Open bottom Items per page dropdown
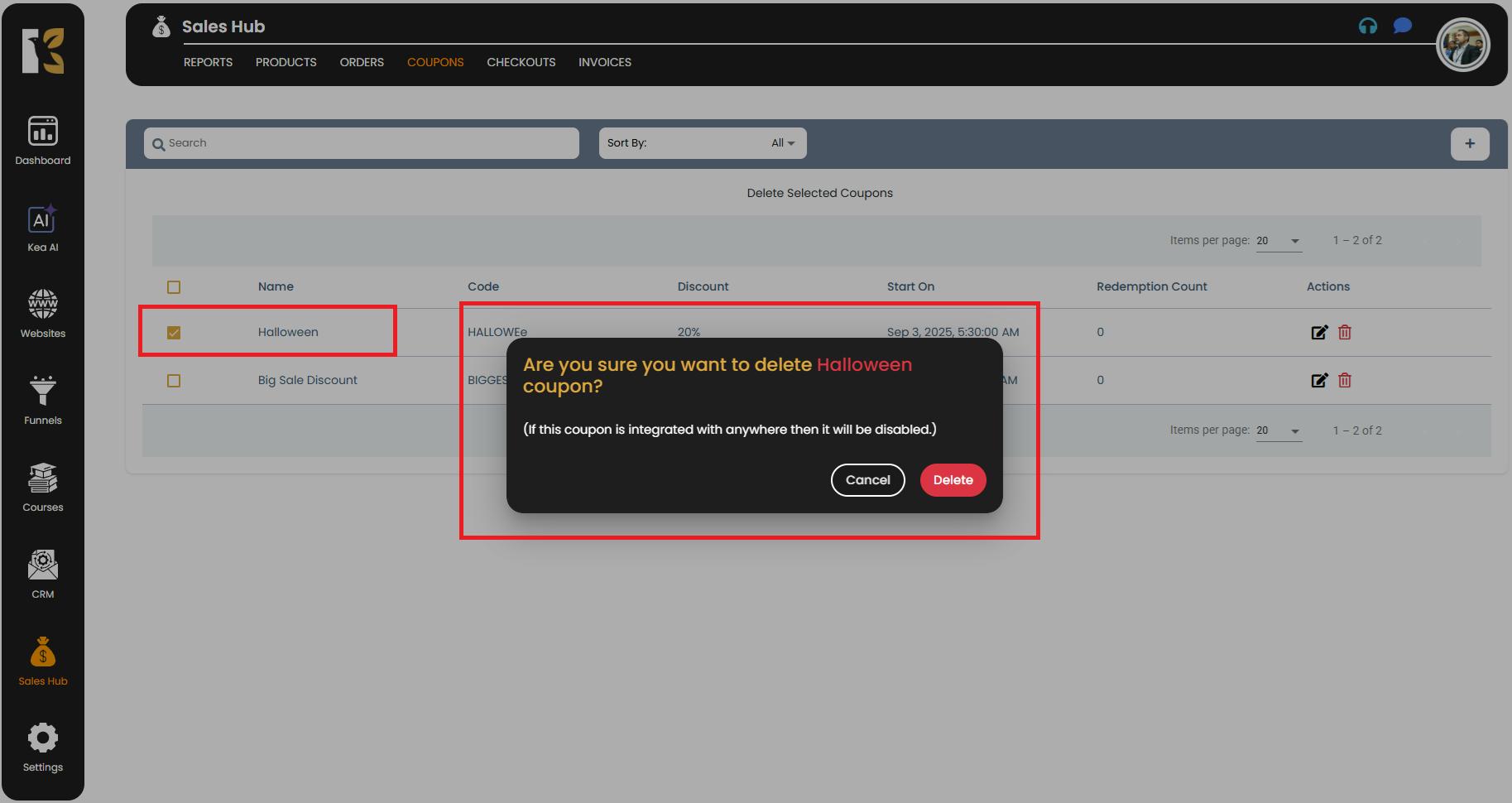1512x803 pixels. (1279, 430)
